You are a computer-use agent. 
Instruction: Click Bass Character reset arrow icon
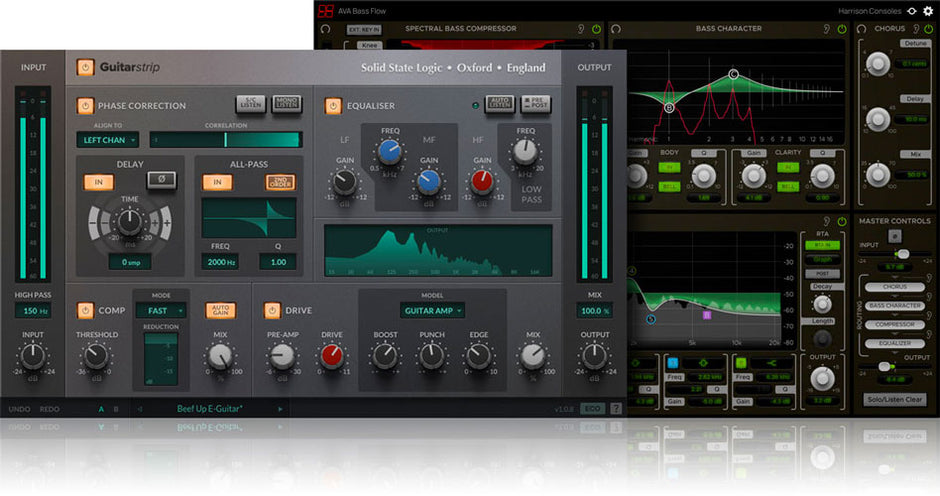(616, 29)
